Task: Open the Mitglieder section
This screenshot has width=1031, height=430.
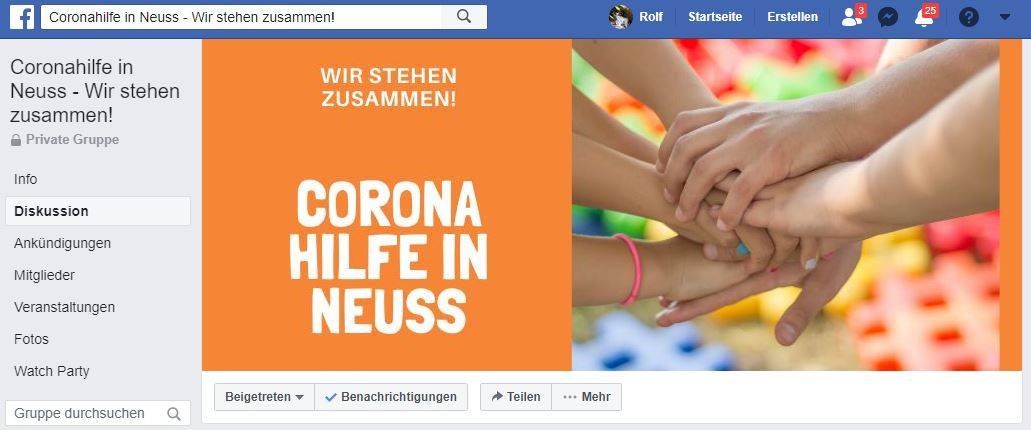Action: tap(44, 275)
